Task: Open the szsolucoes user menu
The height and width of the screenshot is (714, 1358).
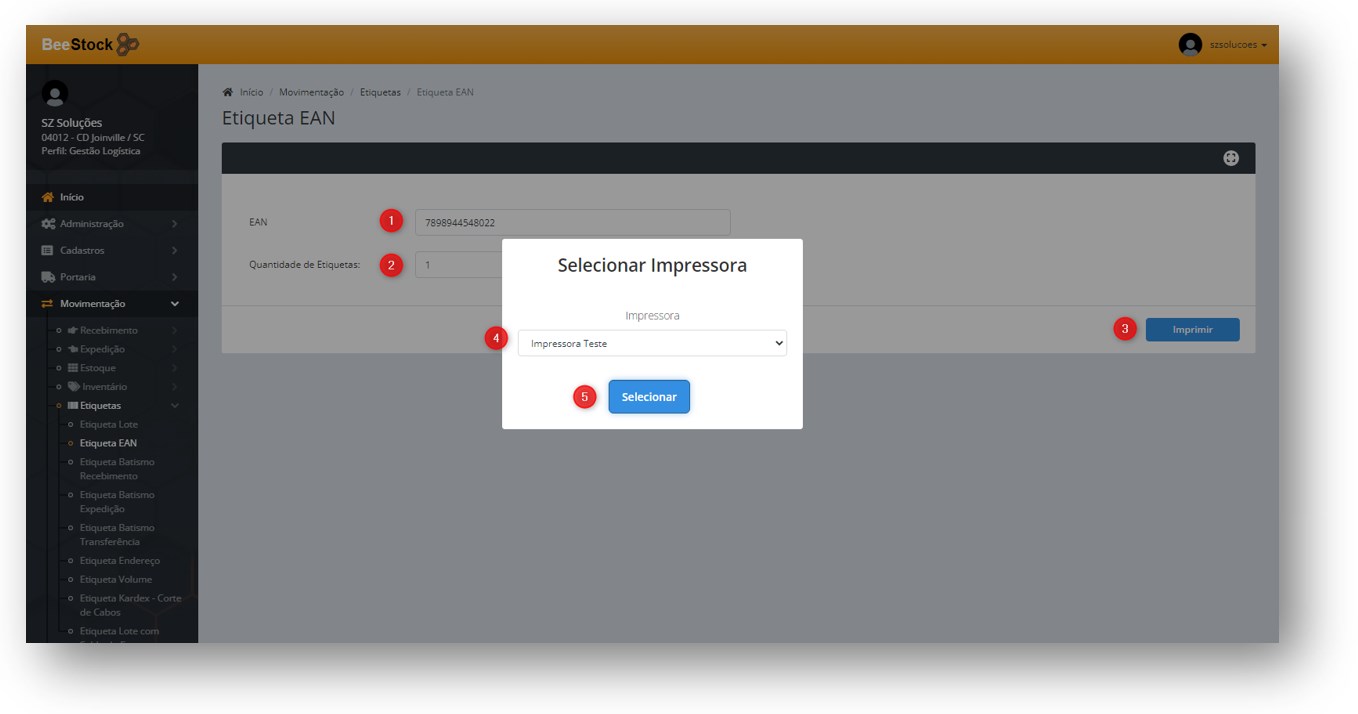Action: coord(1237,45)
